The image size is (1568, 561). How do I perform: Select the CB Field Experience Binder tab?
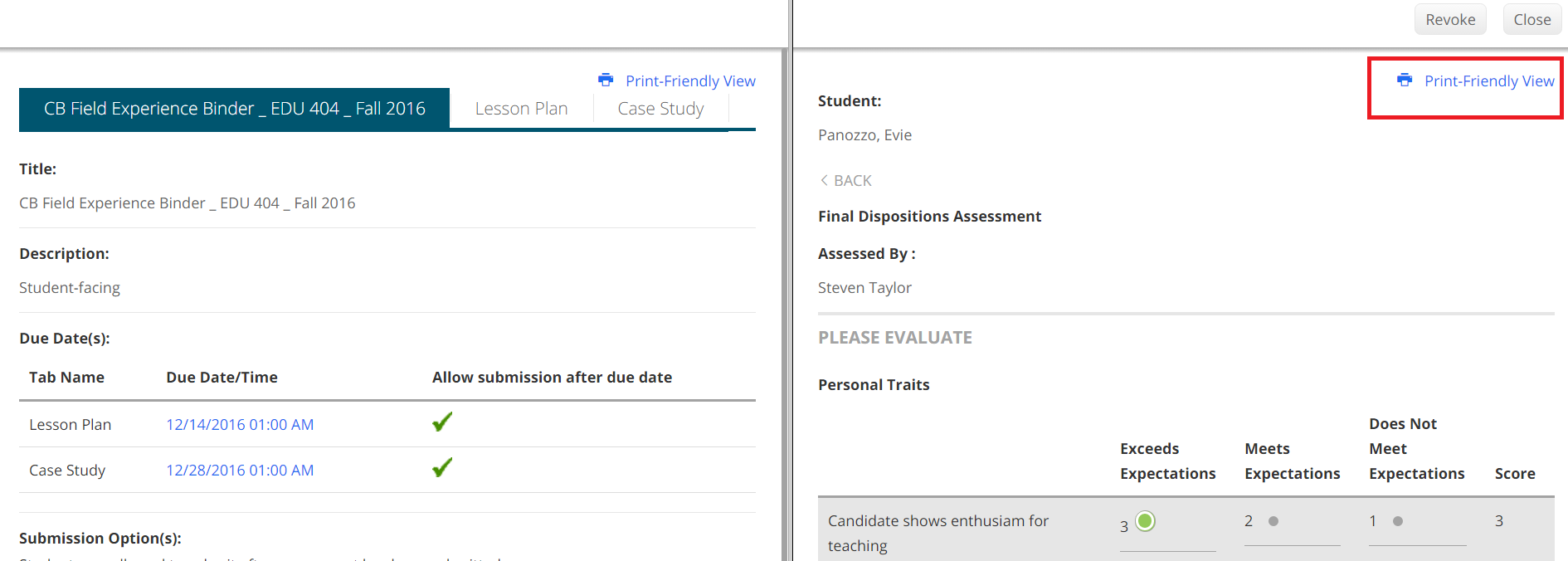click(234, 109)
